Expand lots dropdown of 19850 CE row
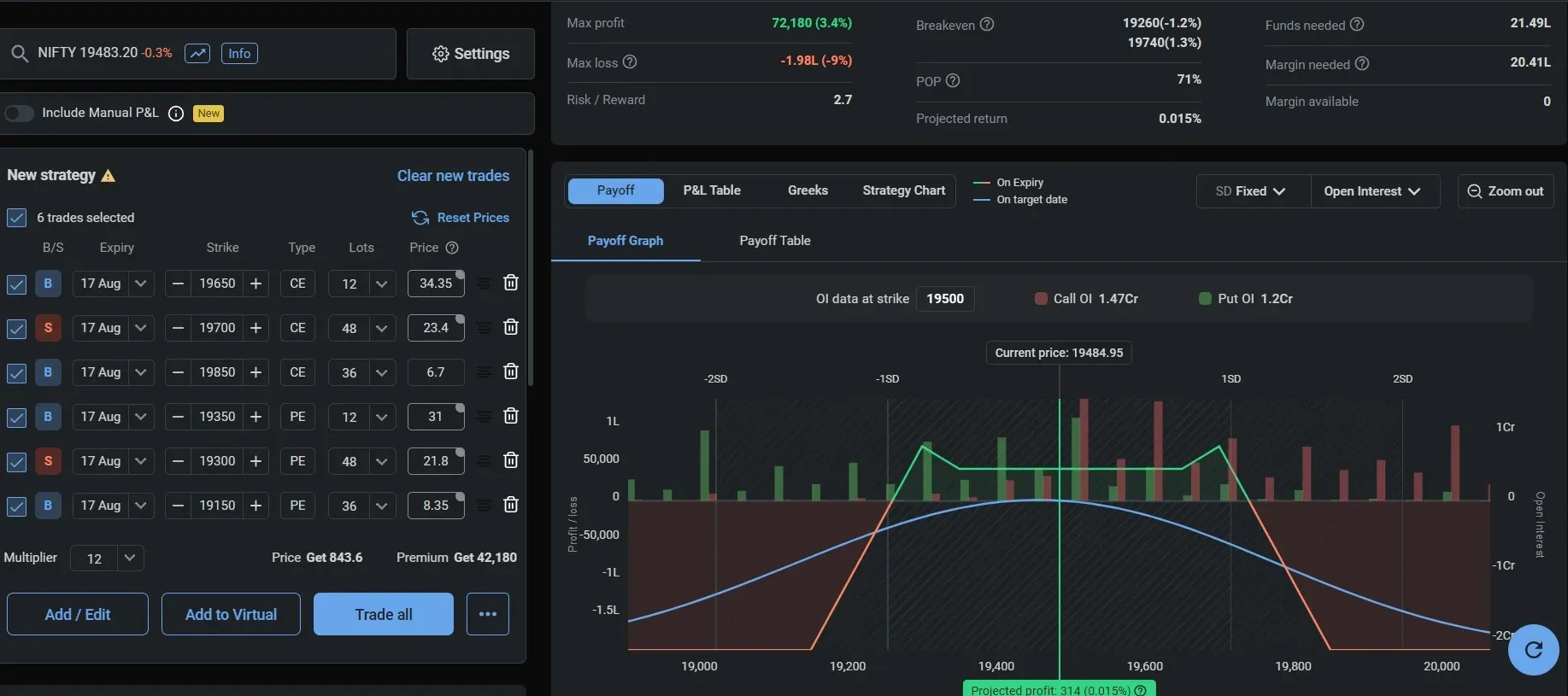Image resolution: width=1568 pixels, height=696 pixels. tap(382, 372)
